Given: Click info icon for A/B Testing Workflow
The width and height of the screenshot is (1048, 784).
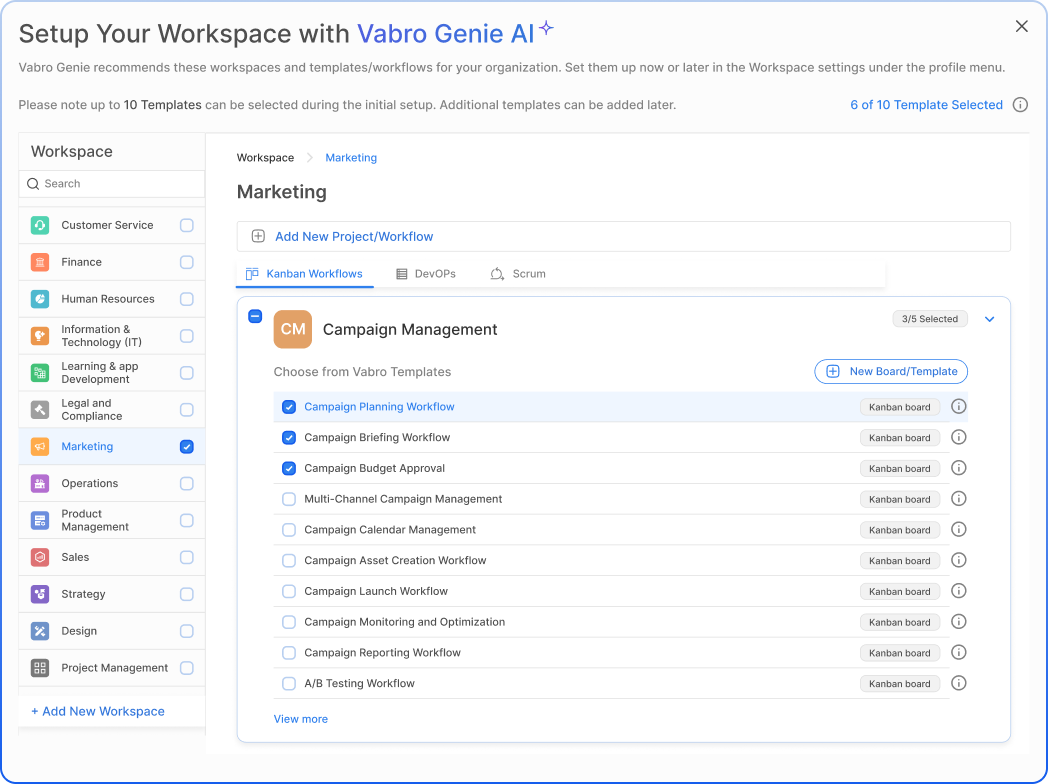Looking at the screenshot, I should [958, 684].
